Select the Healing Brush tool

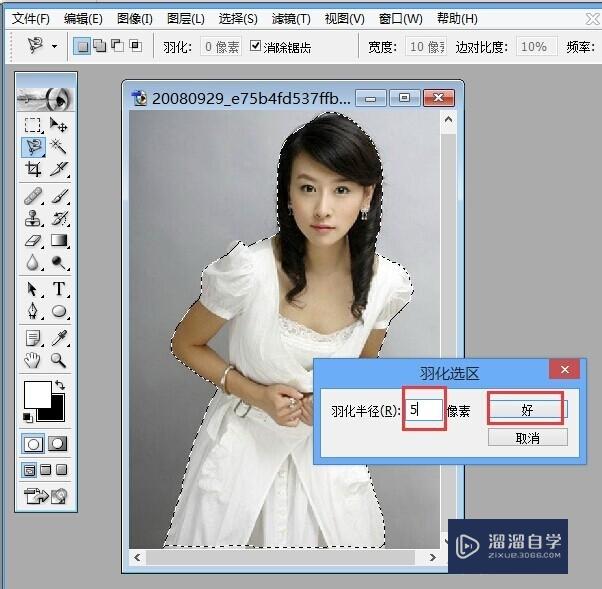33,196
